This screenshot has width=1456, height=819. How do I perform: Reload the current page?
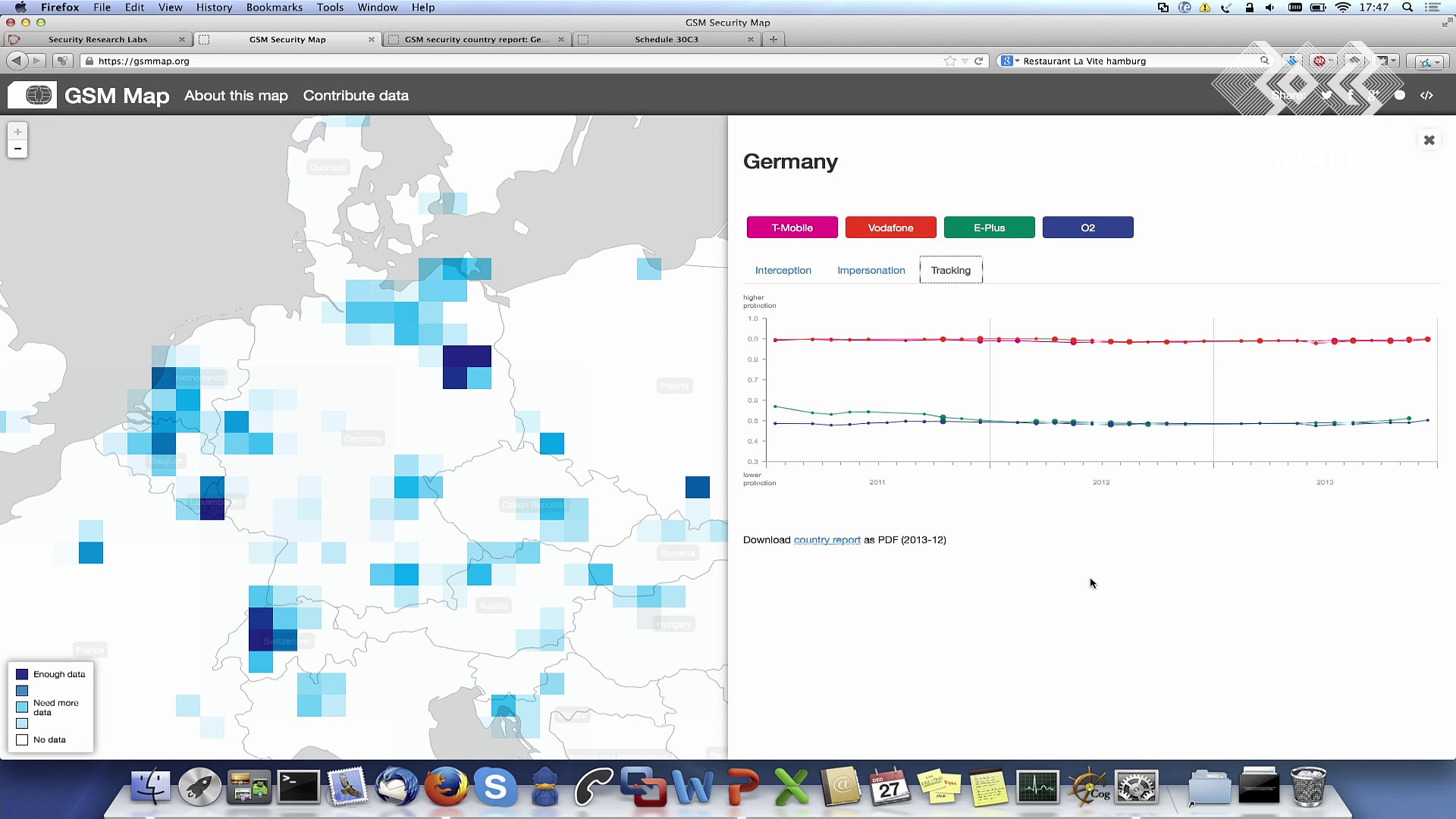(x=979, y=61)
